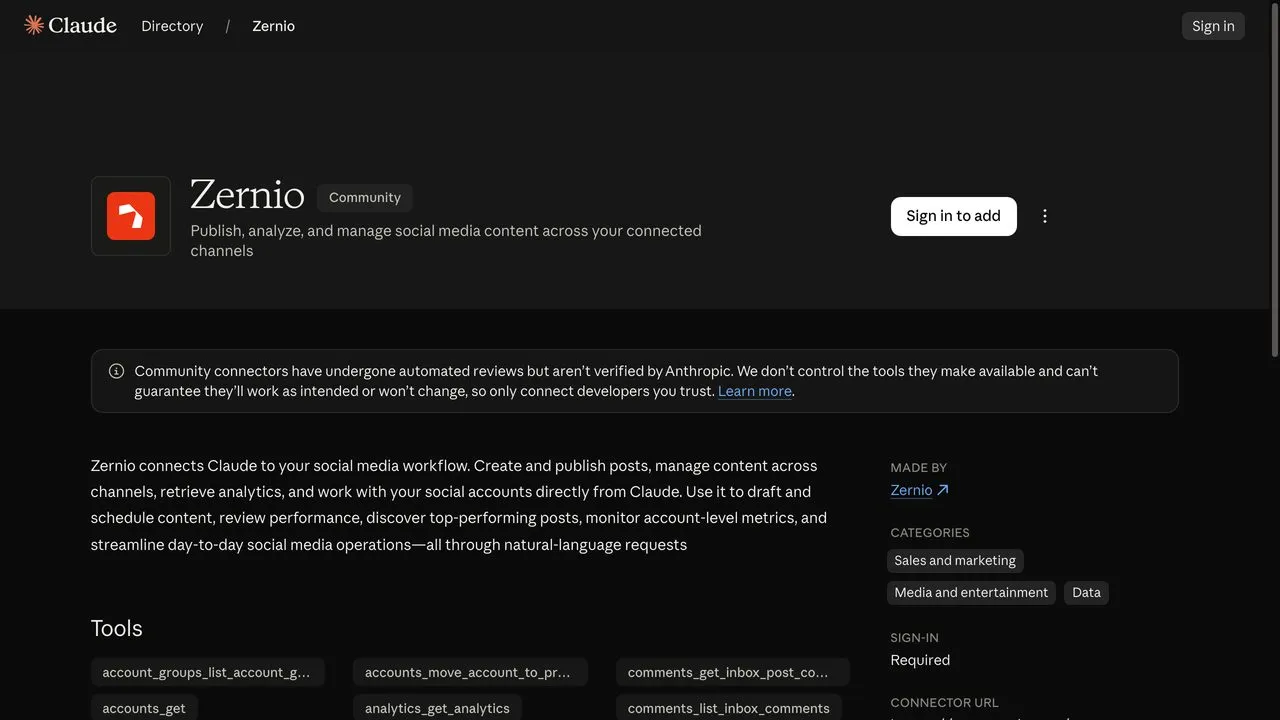1280x720 pixels.
Task: Click the Sign in button in header
Action: [x=1213, y=26]
